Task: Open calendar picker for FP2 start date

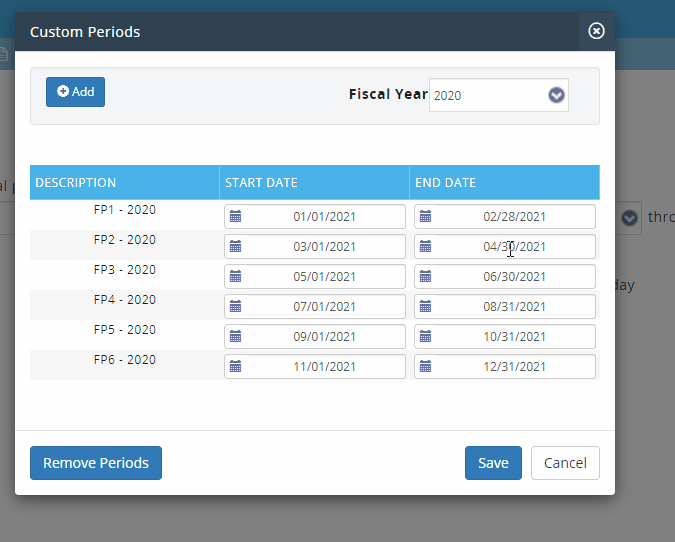Action: (234, 247)
